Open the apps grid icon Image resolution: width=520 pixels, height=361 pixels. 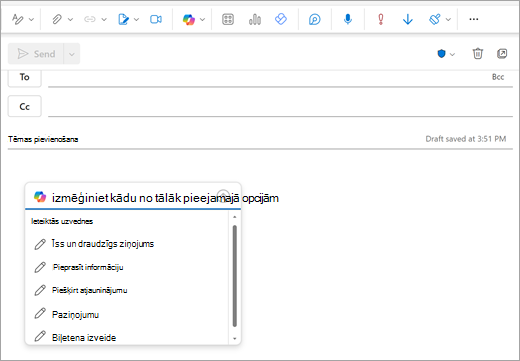click(x=228, y=19)
